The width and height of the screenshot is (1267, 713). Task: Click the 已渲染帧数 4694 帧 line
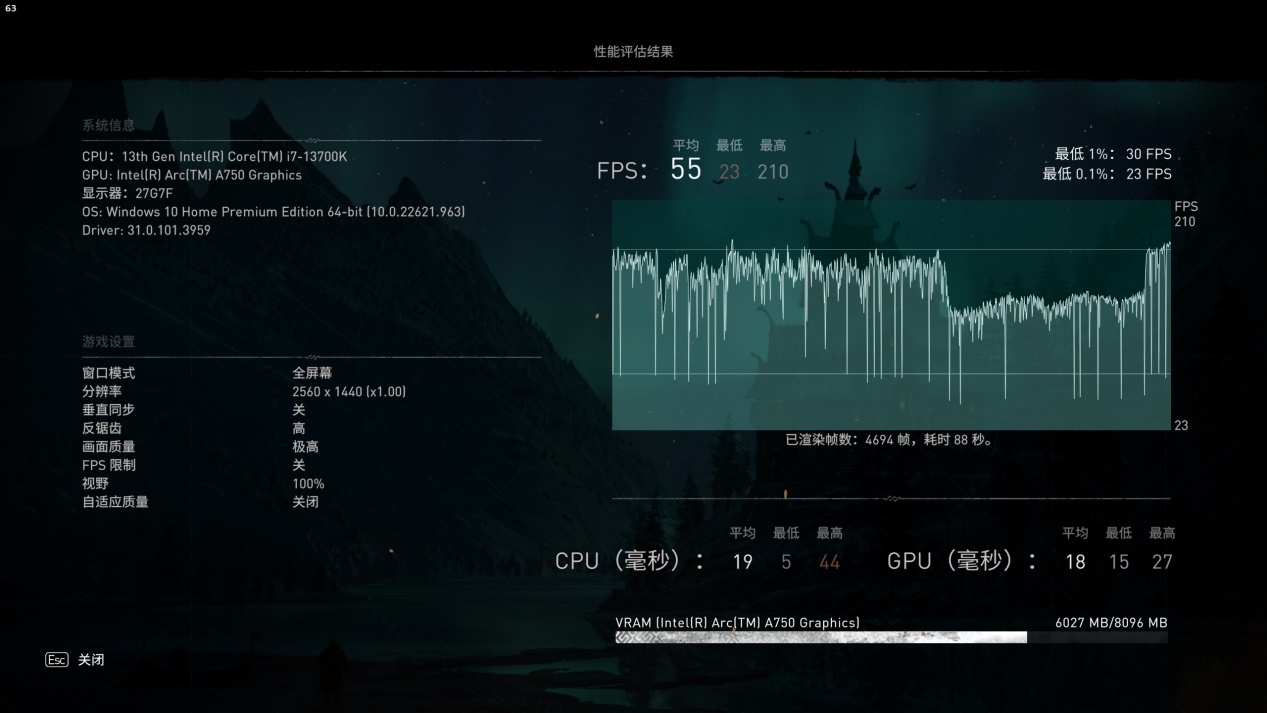pyautogui.click(x=891, y=440)
